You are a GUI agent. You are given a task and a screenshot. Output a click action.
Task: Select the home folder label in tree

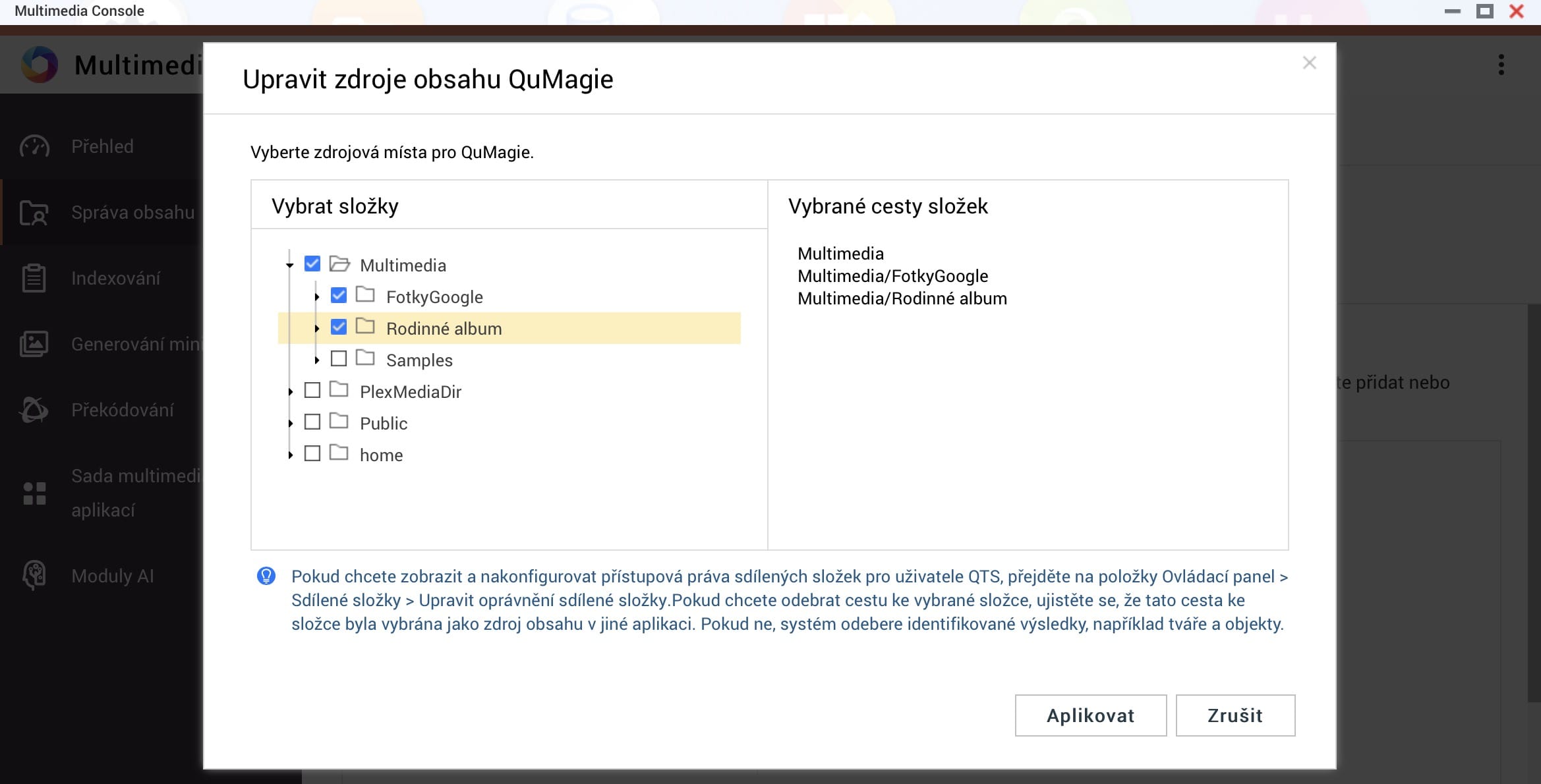pos(381,455)
